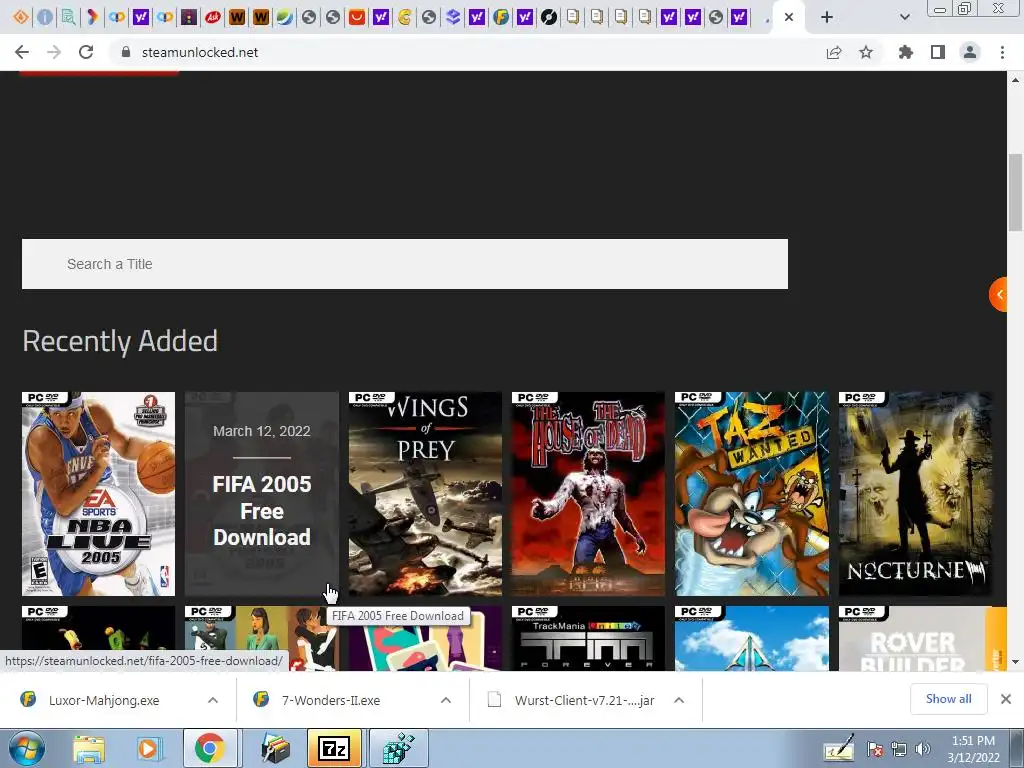Open the FIFA 2005 Free Download link
Image resolution: width=1024 pixels, height=768 pixels.
pos(262,494)
